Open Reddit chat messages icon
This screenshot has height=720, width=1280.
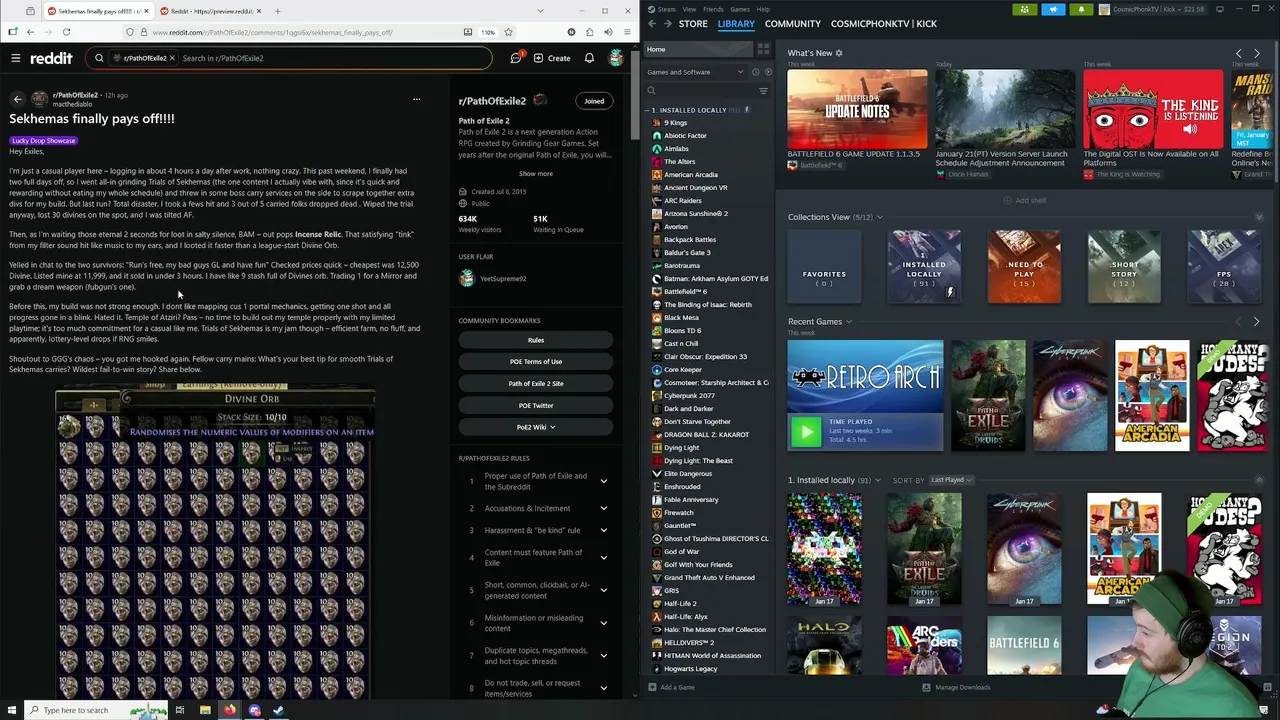point(516,58)
